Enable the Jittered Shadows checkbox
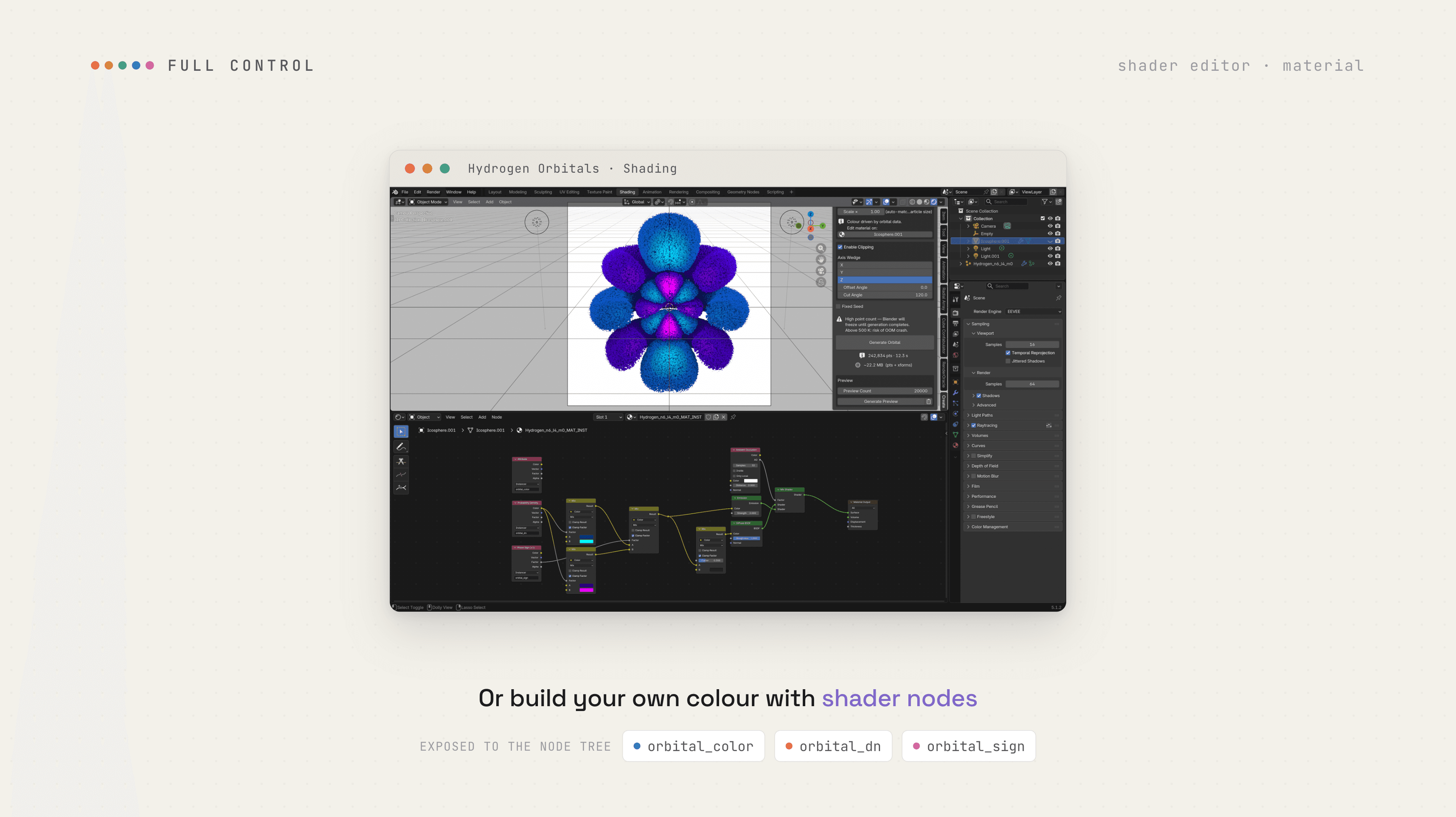 [x=1008, y=361]
